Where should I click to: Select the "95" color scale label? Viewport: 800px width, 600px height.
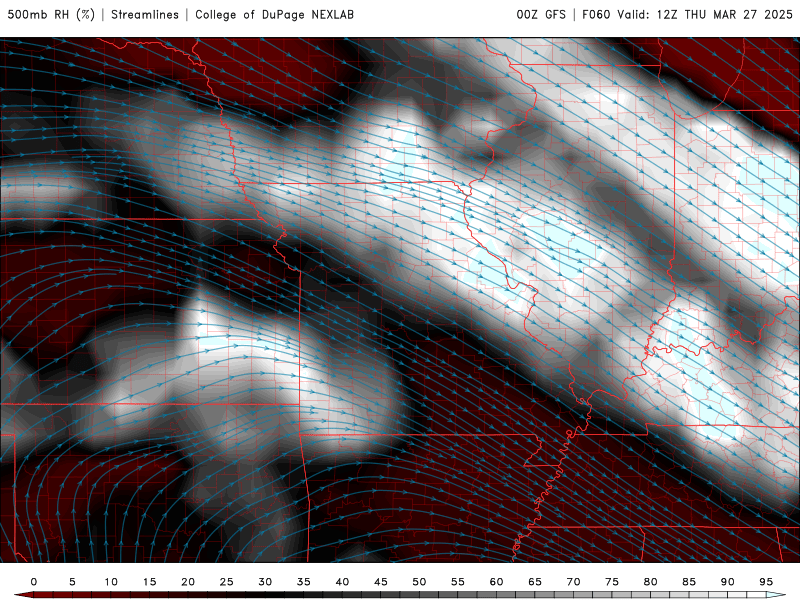tap(766, 582)
